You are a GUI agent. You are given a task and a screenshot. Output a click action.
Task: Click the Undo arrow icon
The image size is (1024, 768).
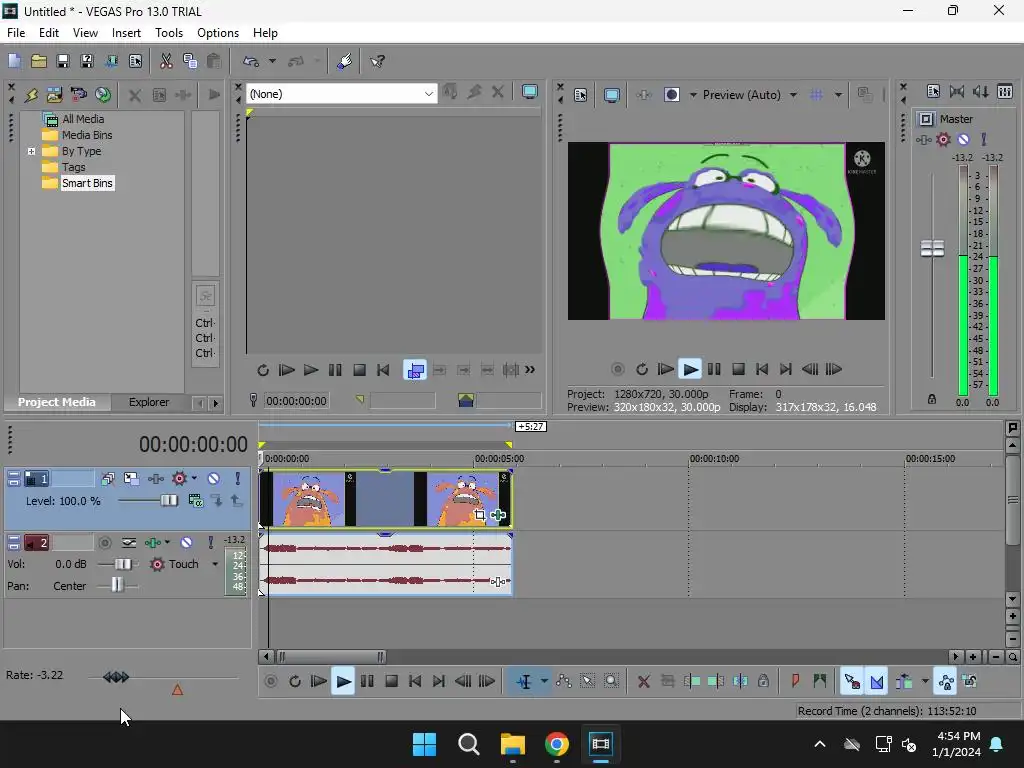[x=251, y=61]
